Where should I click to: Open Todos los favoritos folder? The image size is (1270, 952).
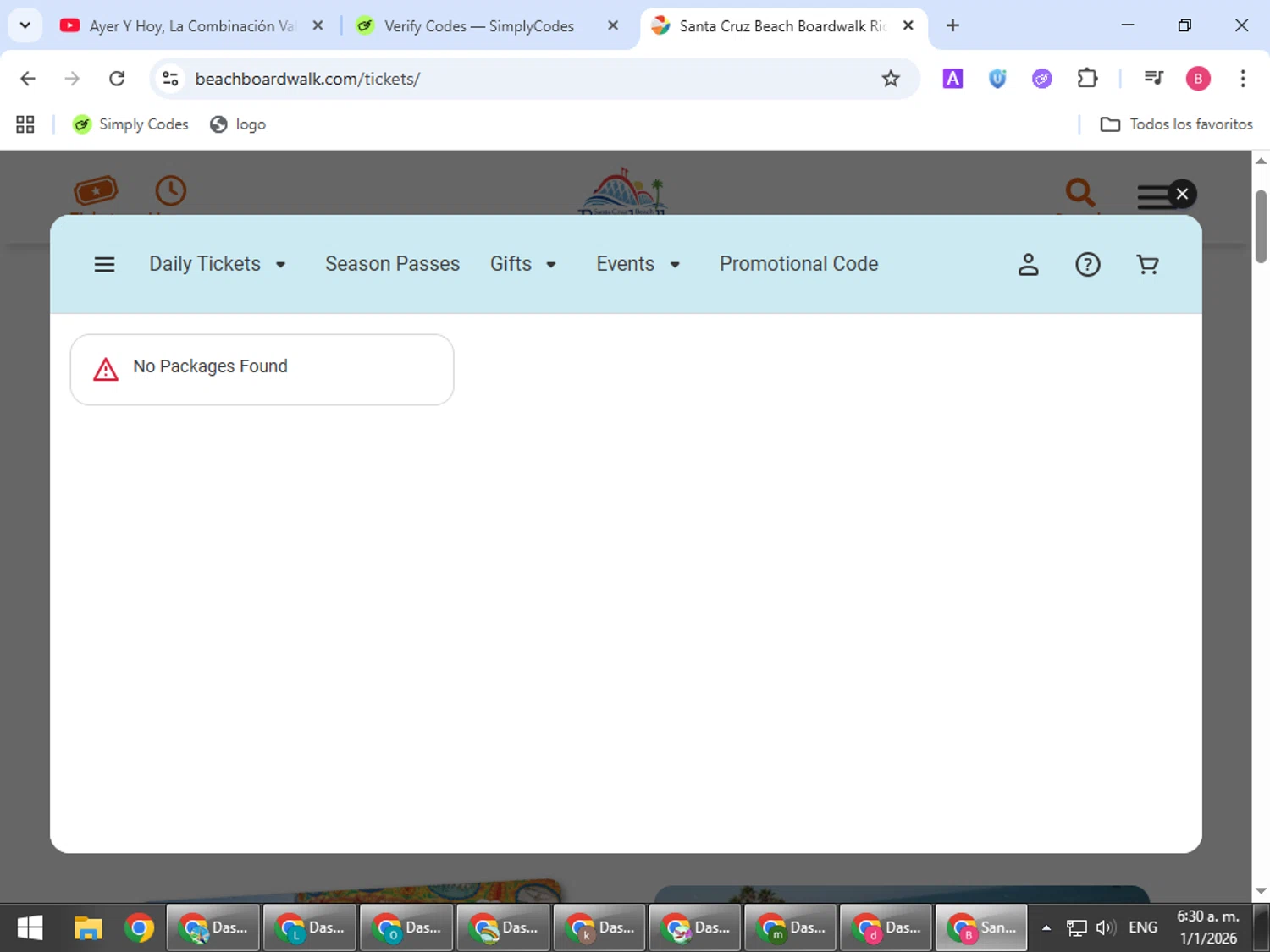[1176, 124]
